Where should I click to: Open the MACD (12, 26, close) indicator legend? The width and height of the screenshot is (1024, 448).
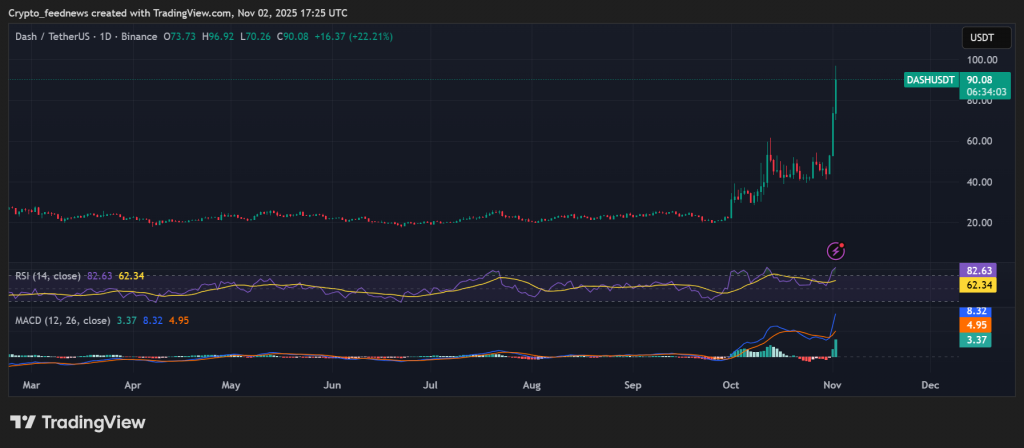[63, 321]
